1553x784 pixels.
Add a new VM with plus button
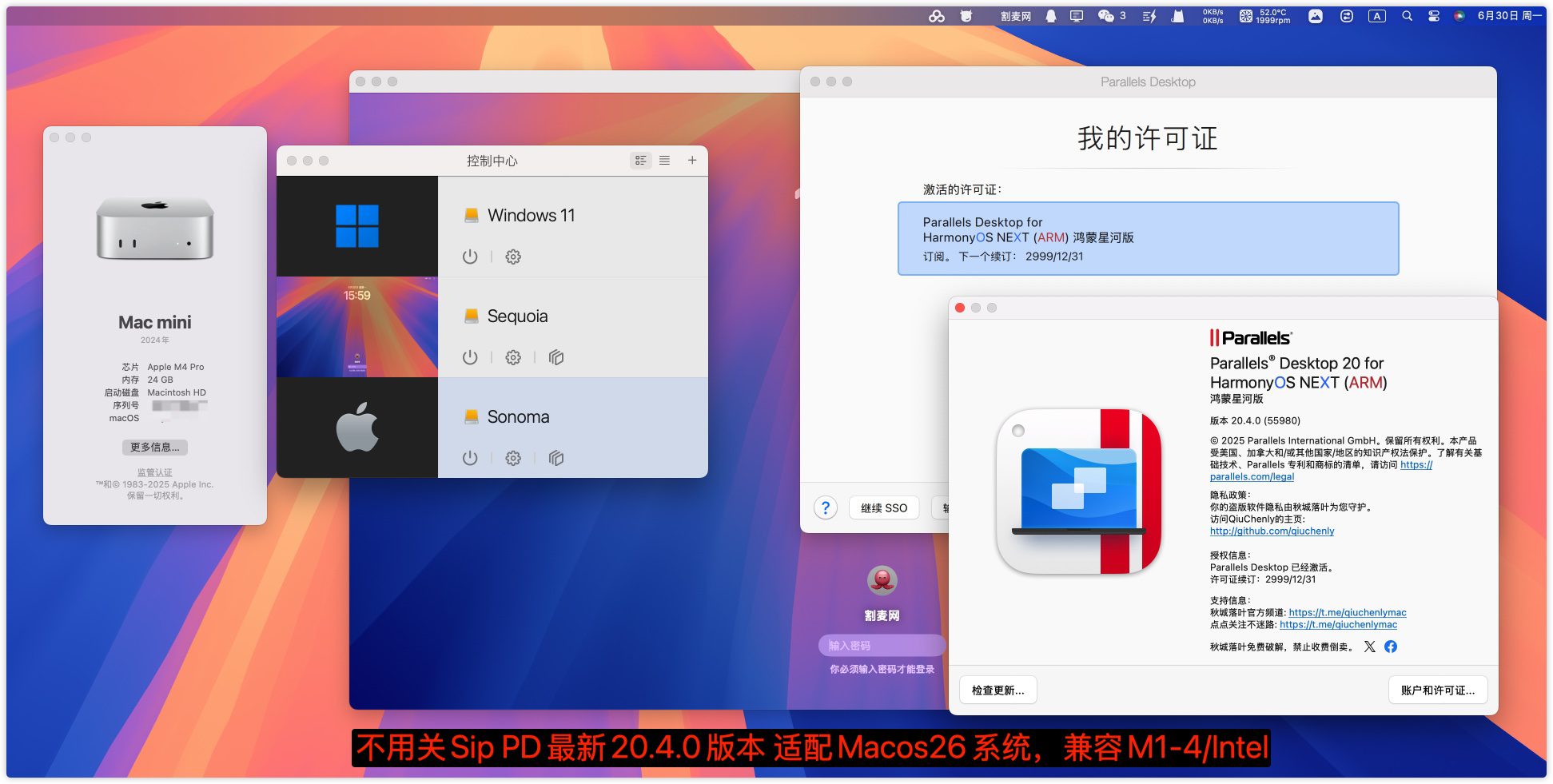pyautogui.click(x=692, y=161)
